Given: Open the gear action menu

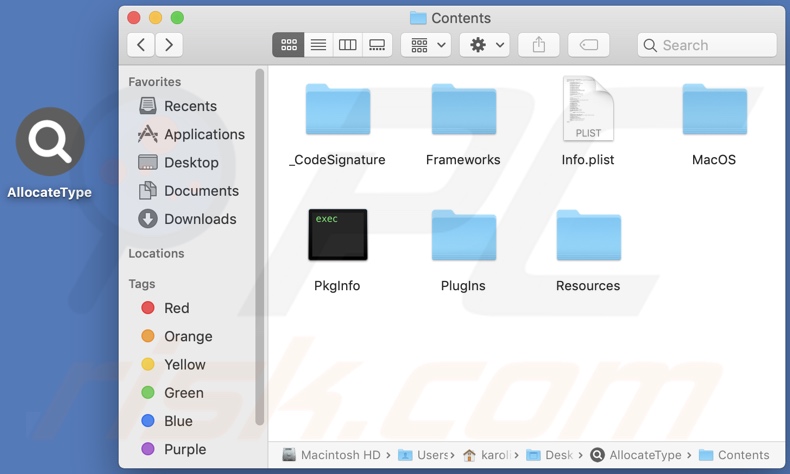Looking at the screenshot, I should (x=486, y=45).
